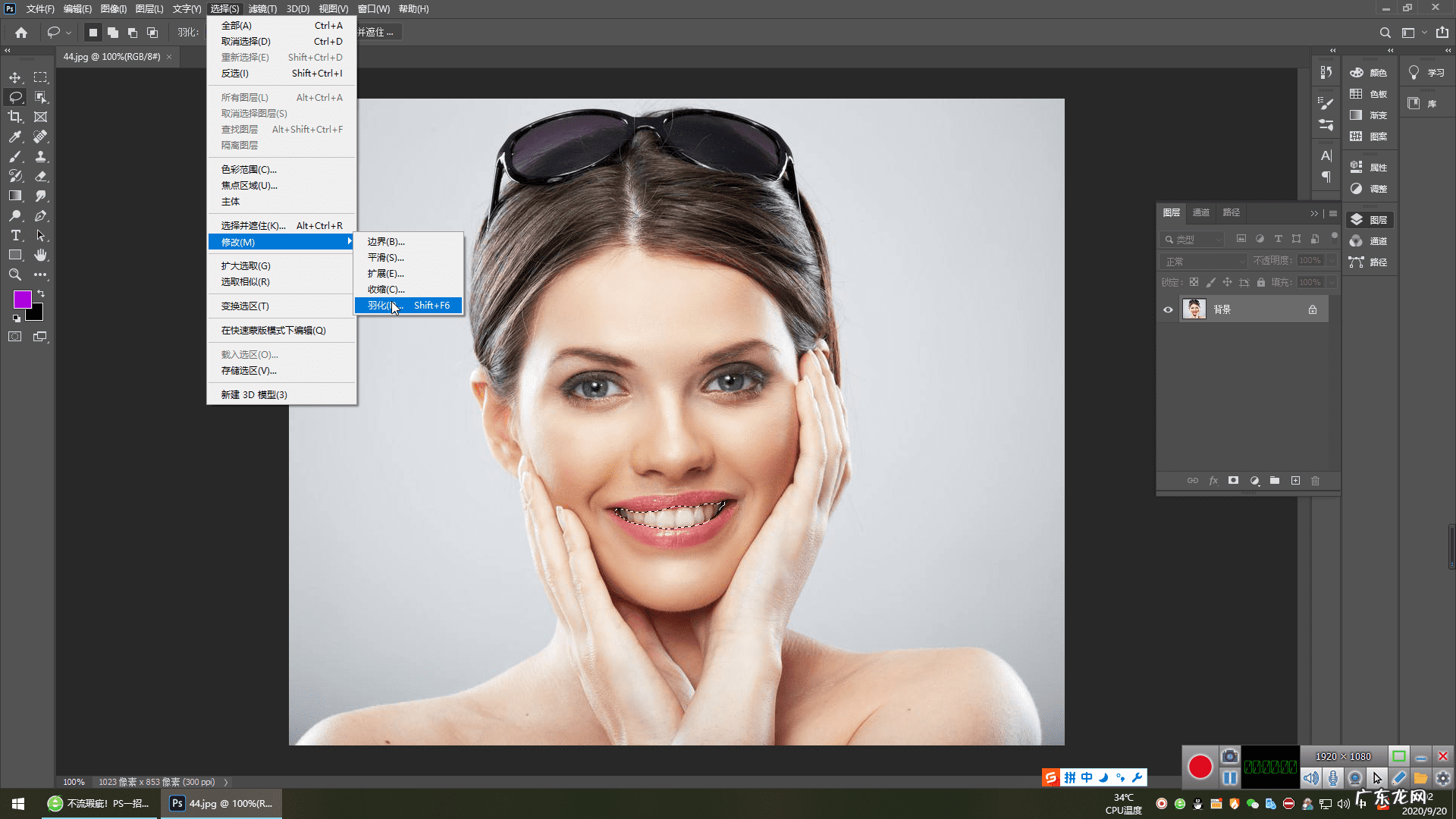
Task: Switch to the 通道 tab in panel
Action: (1201, 212)
